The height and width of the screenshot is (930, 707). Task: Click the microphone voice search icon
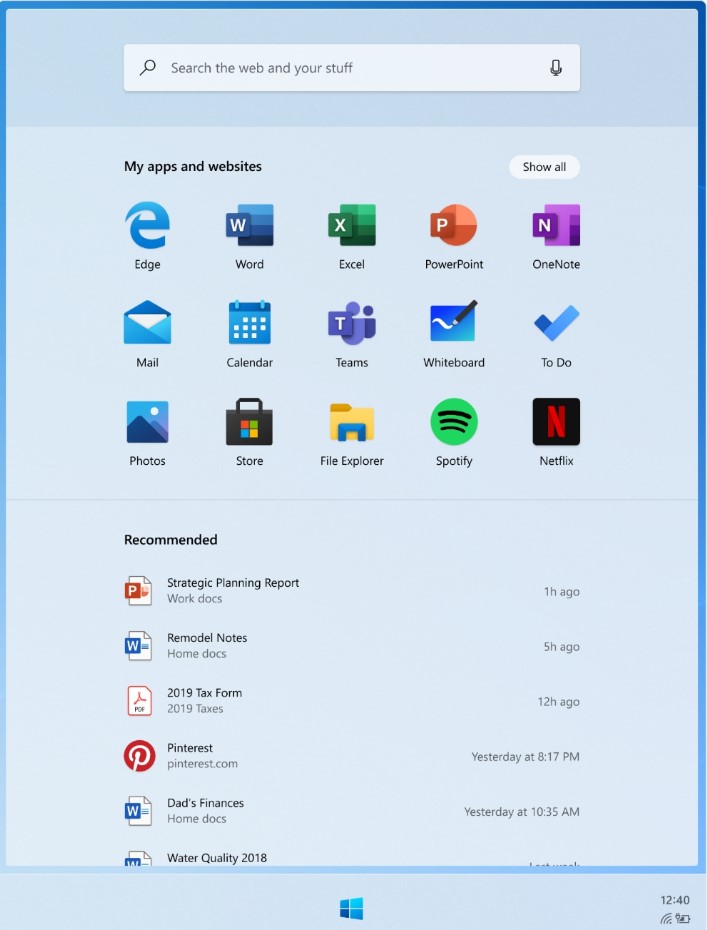tap(556, 68)
